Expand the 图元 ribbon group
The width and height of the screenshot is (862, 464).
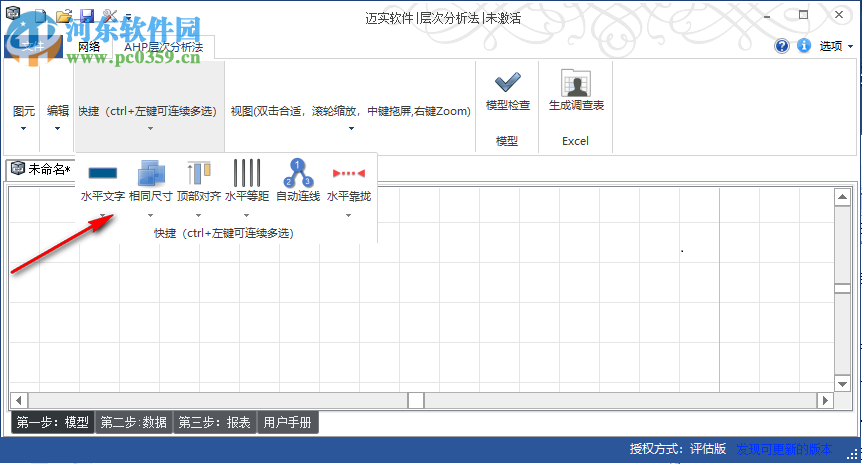pyautogui.click(x=23, y=117)
